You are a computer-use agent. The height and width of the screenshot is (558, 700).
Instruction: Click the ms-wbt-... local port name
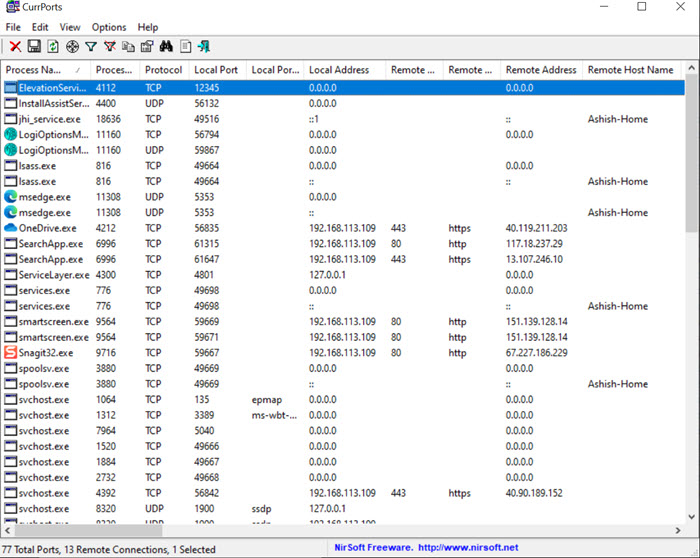coord(274,415)
